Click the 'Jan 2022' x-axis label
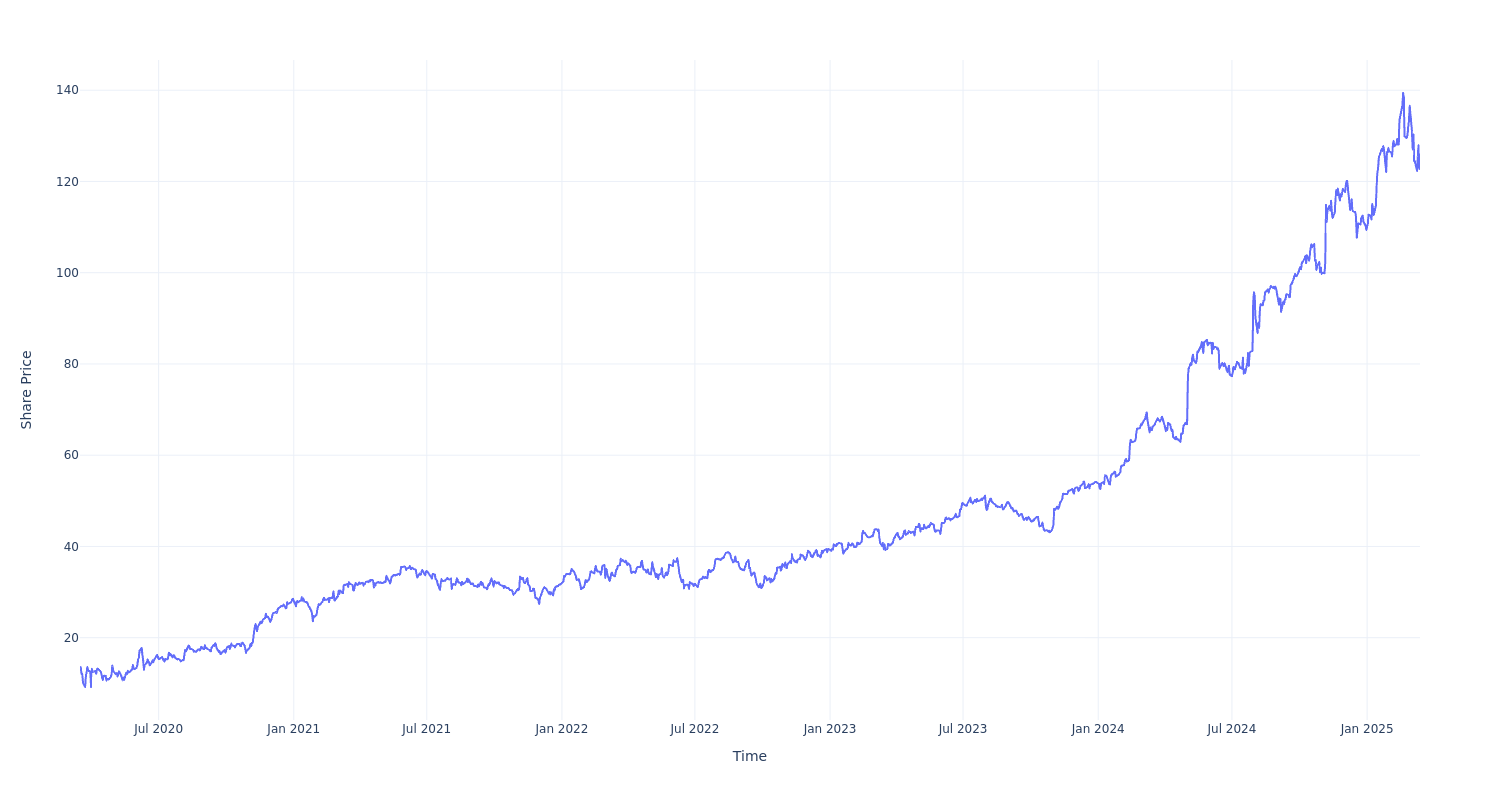 pos(561,729)
